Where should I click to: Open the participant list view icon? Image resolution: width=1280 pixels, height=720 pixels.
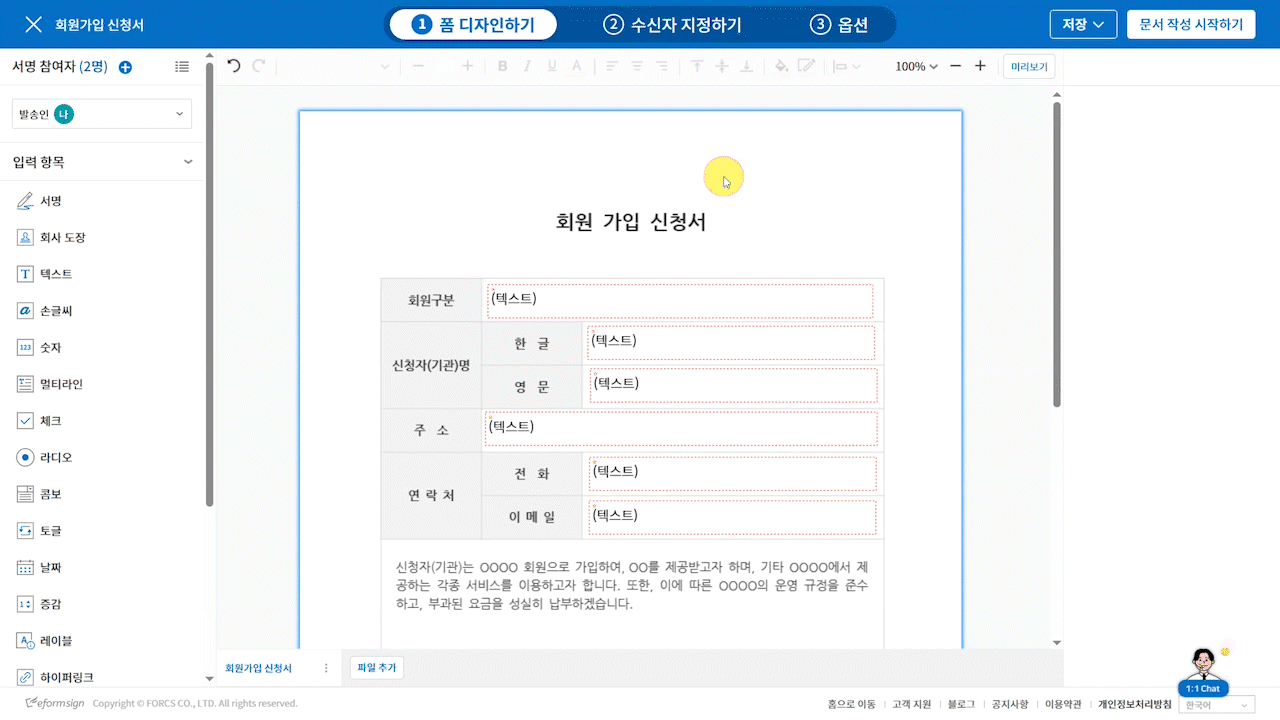pyautogui.click(x=181, y=67)
